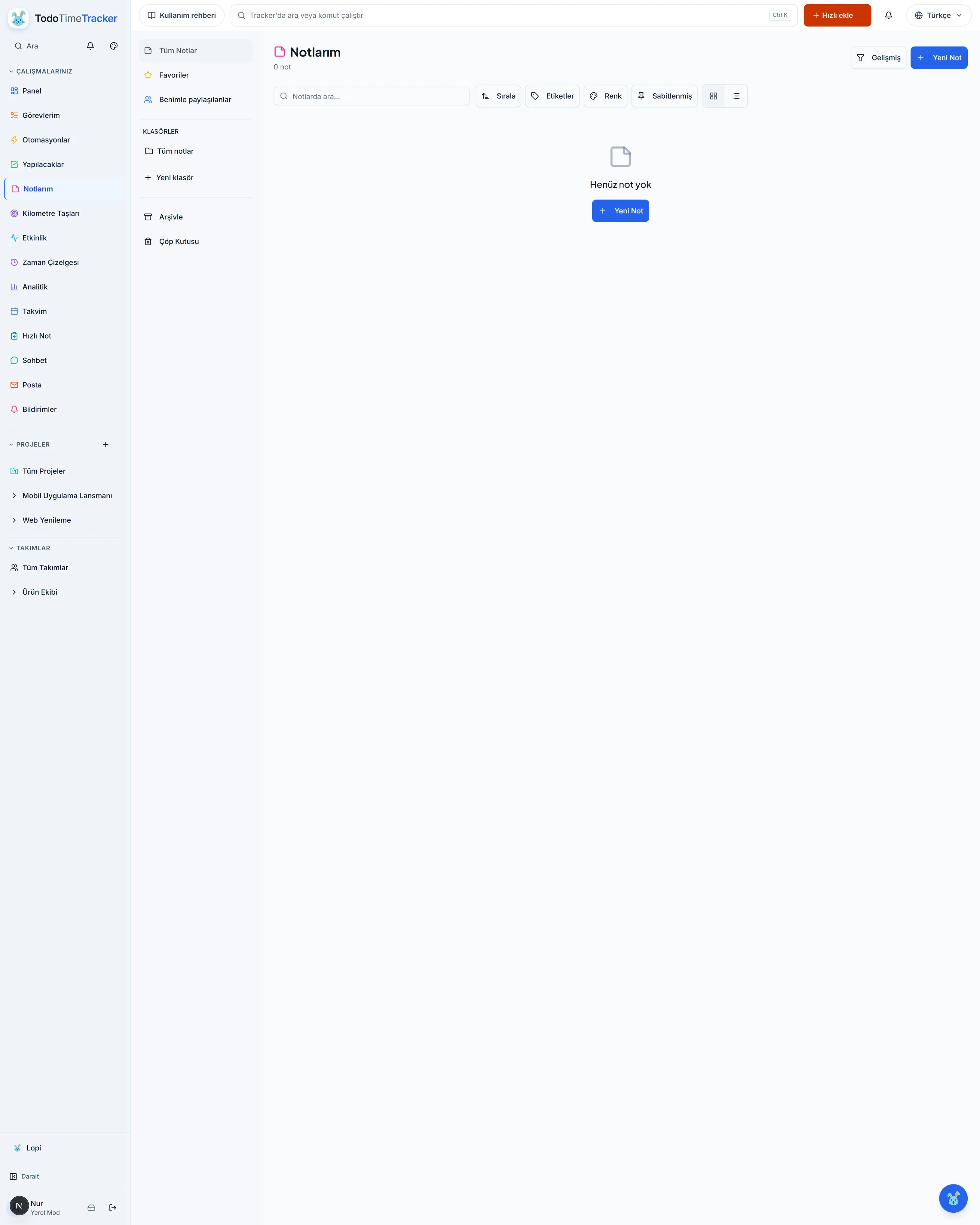
Task: Open the Türkçe language dropdown
Action: 939,15
